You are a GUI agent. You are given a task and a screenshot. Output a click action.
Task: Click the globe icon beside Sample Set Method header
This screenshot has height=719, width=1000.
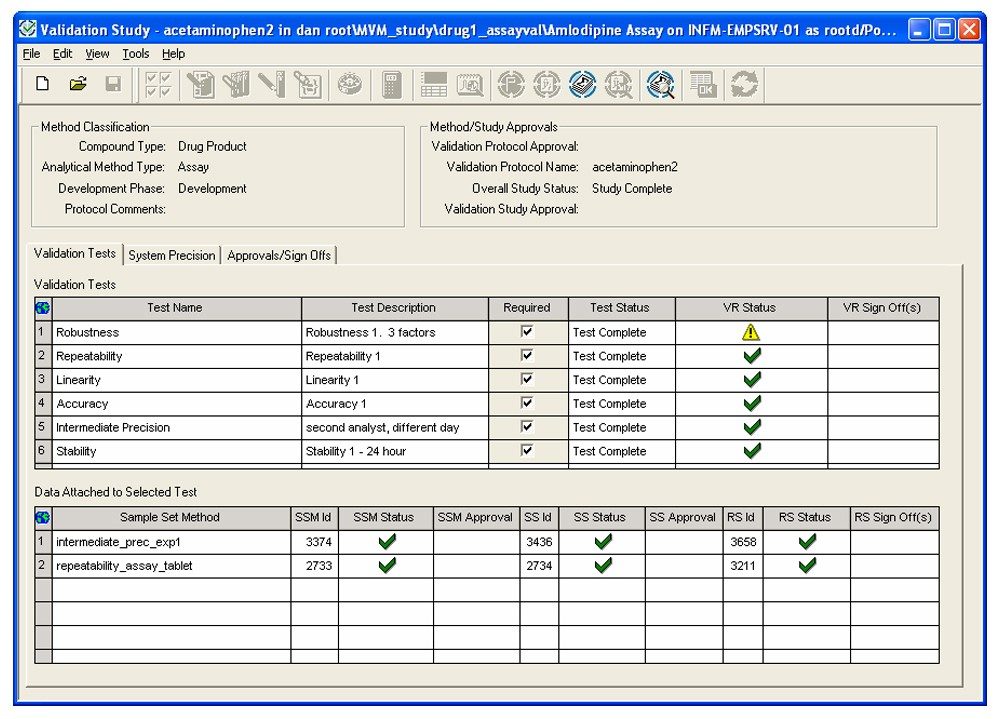(43, 517)
